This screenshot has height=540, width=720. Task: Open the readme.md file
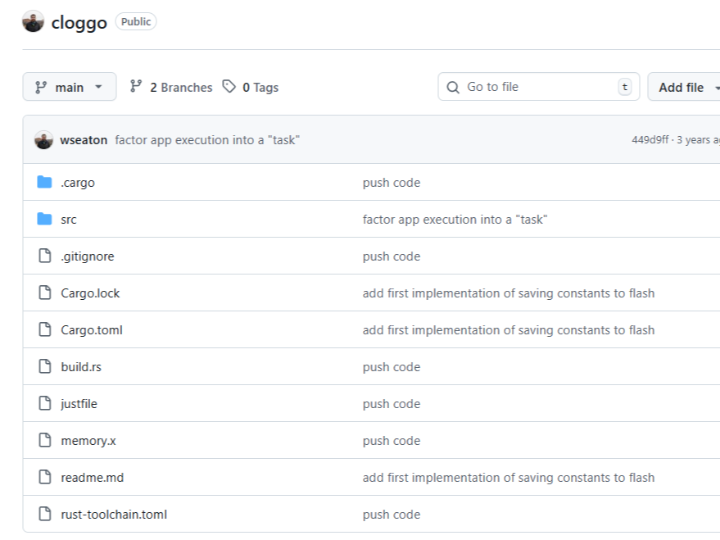coord(92,477)
